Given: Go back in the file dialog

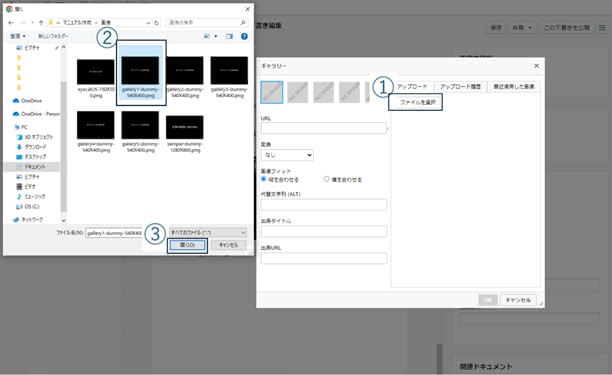Looking at the screenshot, I should tap(11, 23).
